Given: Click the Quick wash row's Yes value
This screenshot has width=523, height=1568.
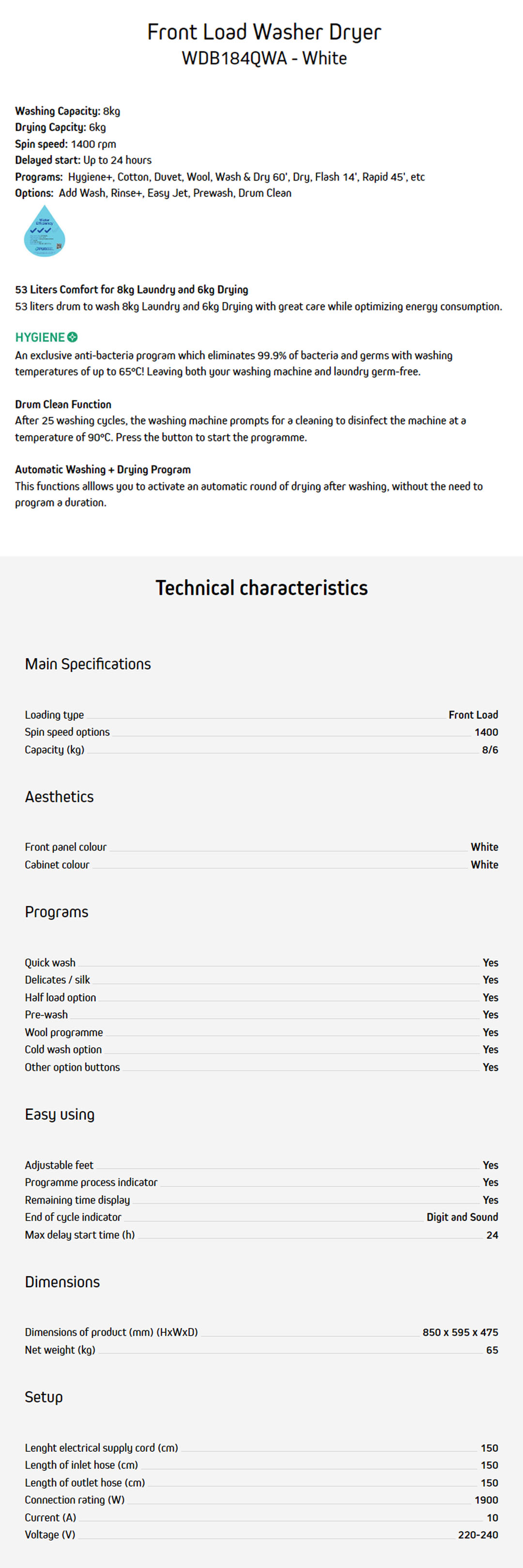Looking at the screenshot, I should [490, 963].
